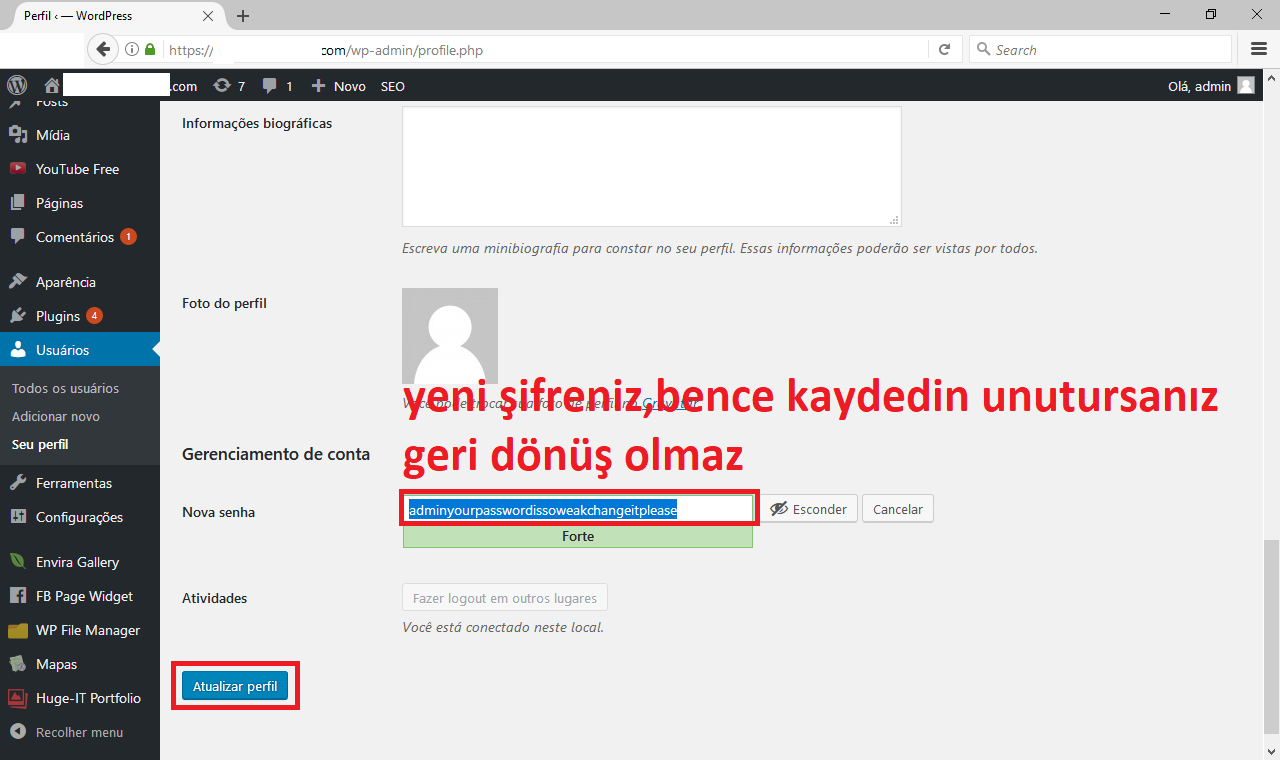
Task: Click the Novo plus icon
Action: coord(318,86)
